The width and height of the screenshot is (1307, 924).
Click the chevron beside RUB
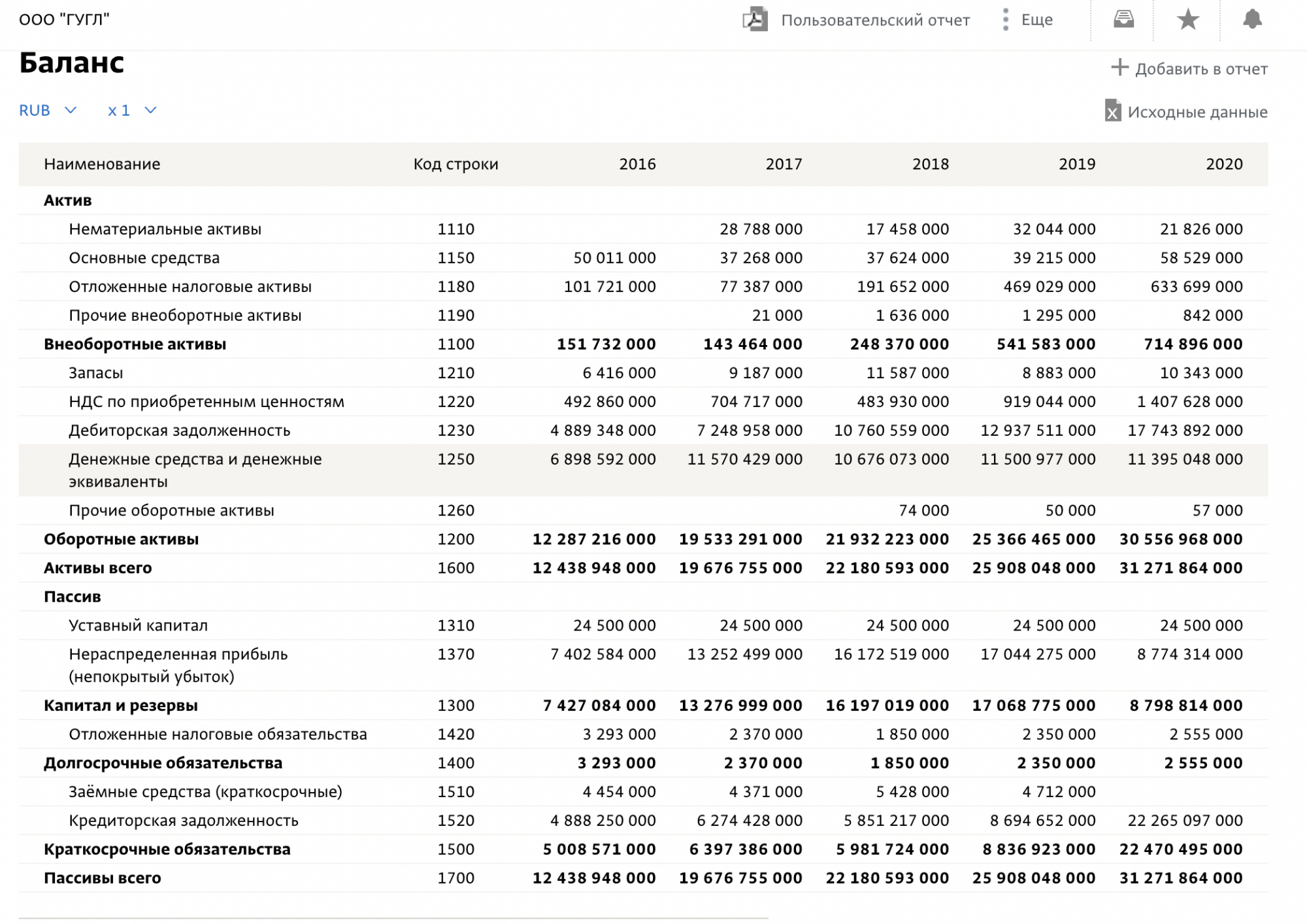point(71,110)
